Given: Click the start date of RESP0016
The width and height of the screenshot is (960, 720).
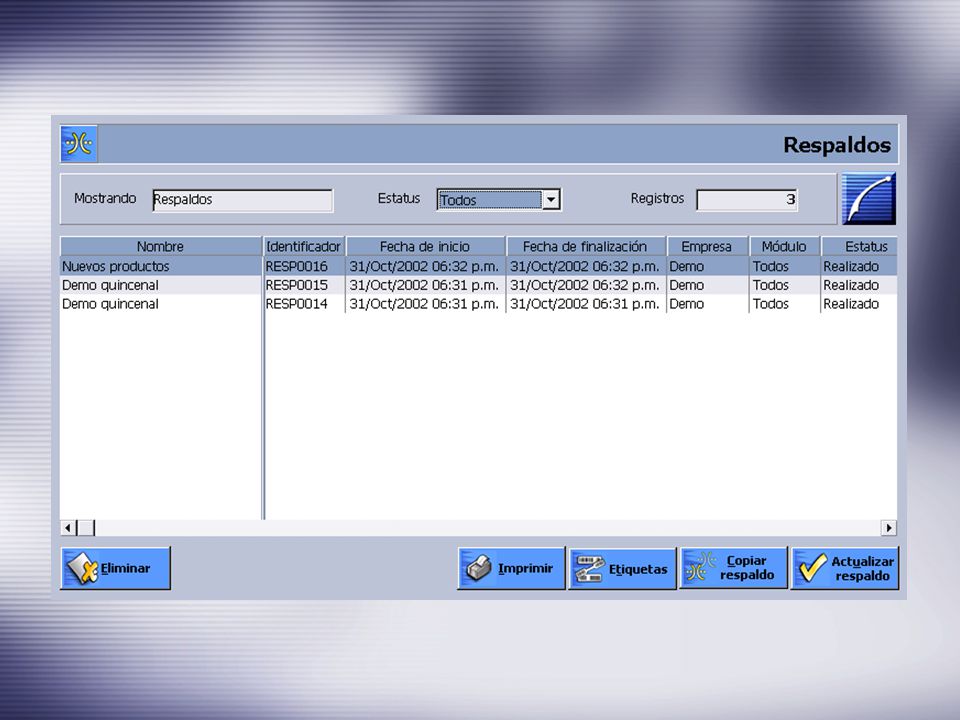Looking at the screenshot, I should point(425,266).
